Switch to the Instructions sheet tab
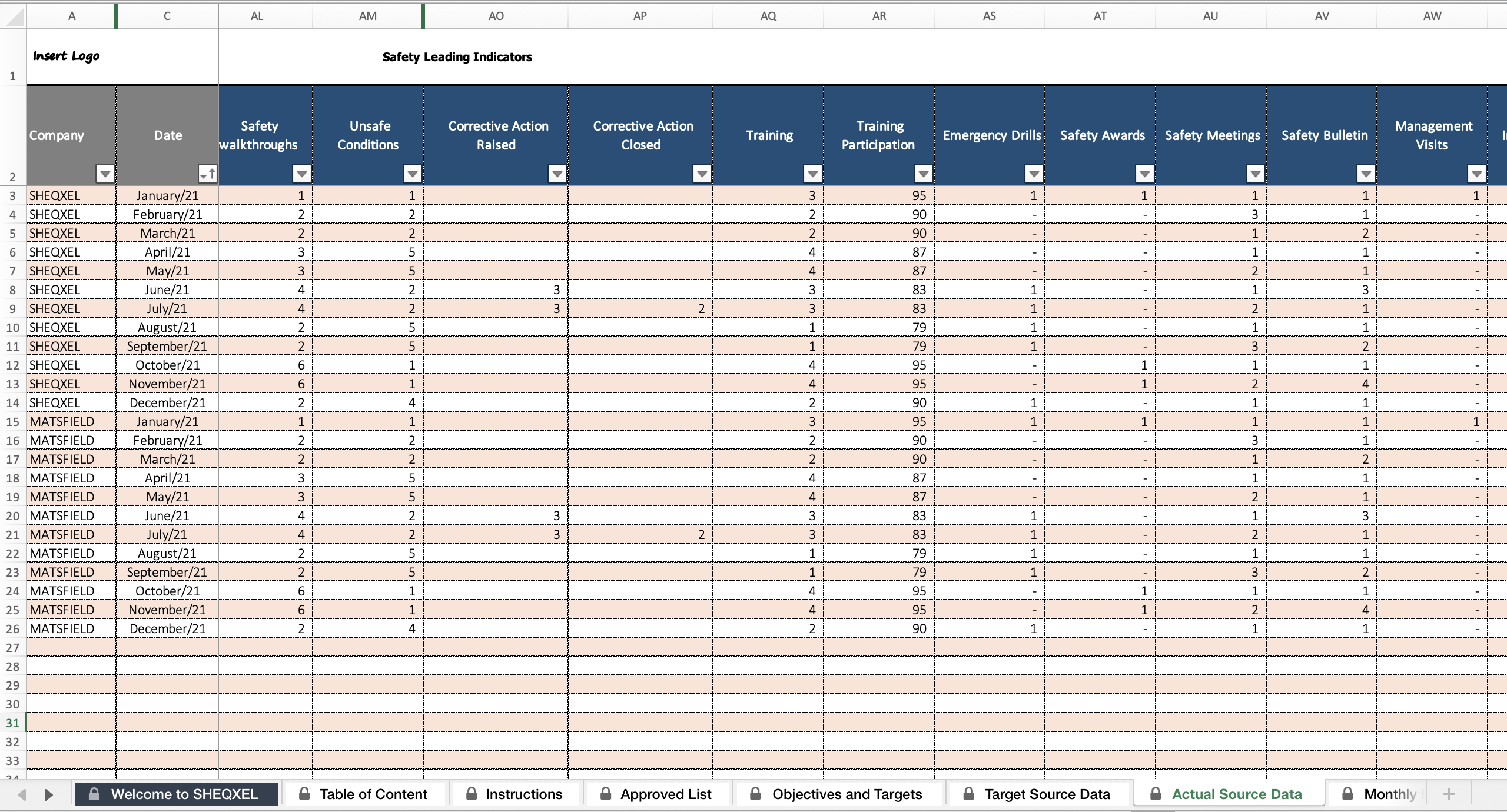This screenshot has height=812, width=1507. 514,794
